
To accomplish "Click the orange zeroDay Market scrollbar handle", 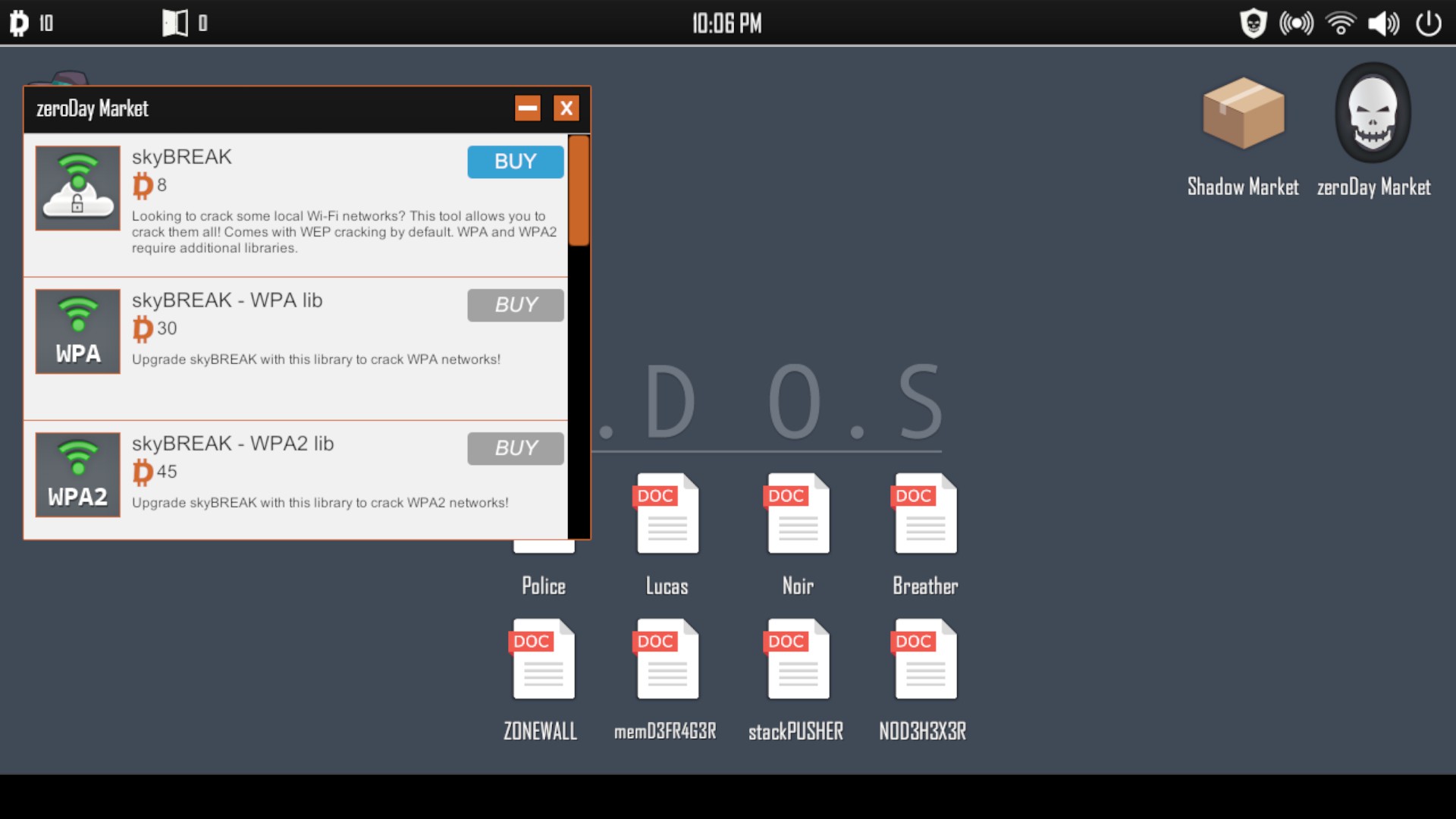I will pyautogui.click(x=579, y=190).
